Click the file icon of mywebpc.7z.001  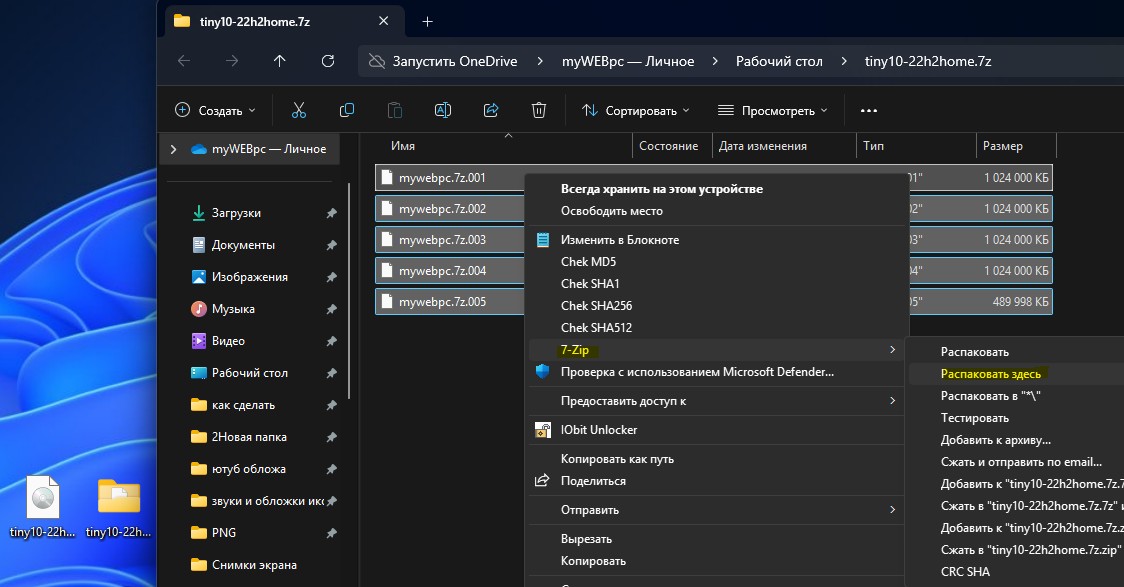point(387,177)
